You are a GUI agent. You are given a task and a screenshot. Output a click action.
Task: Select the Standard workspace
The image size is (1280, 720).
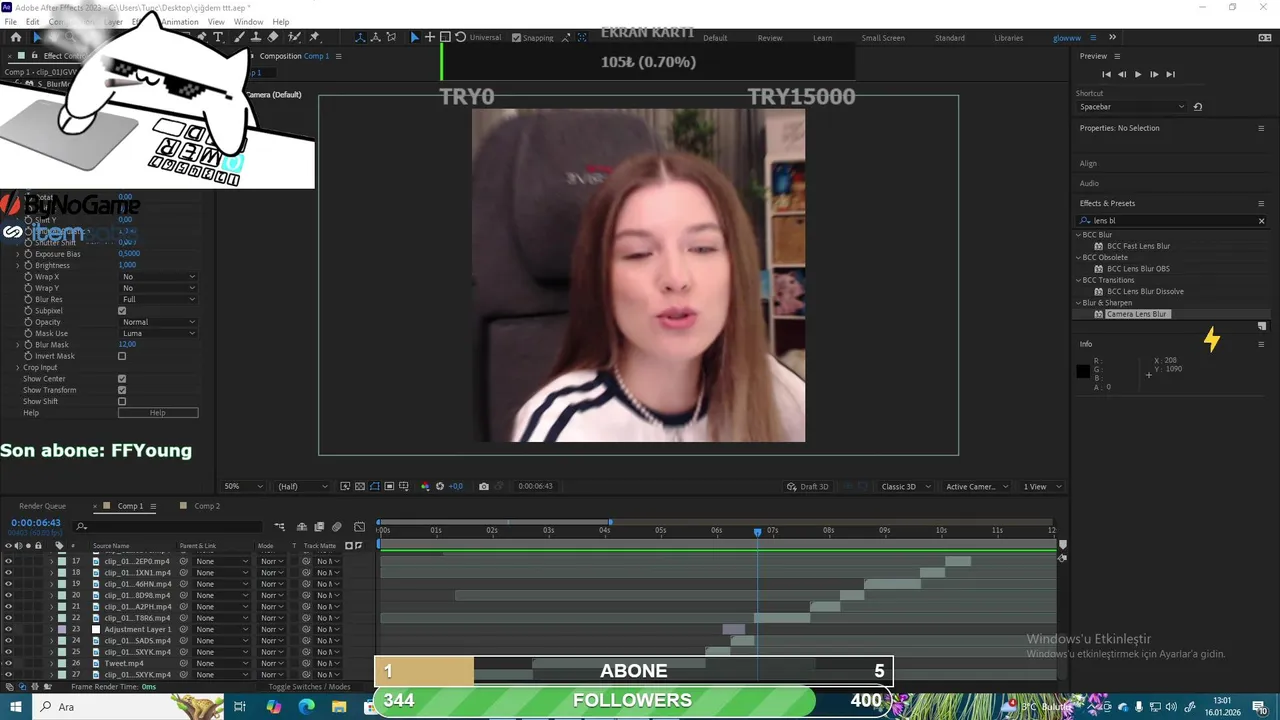click(x=950, y=38)
